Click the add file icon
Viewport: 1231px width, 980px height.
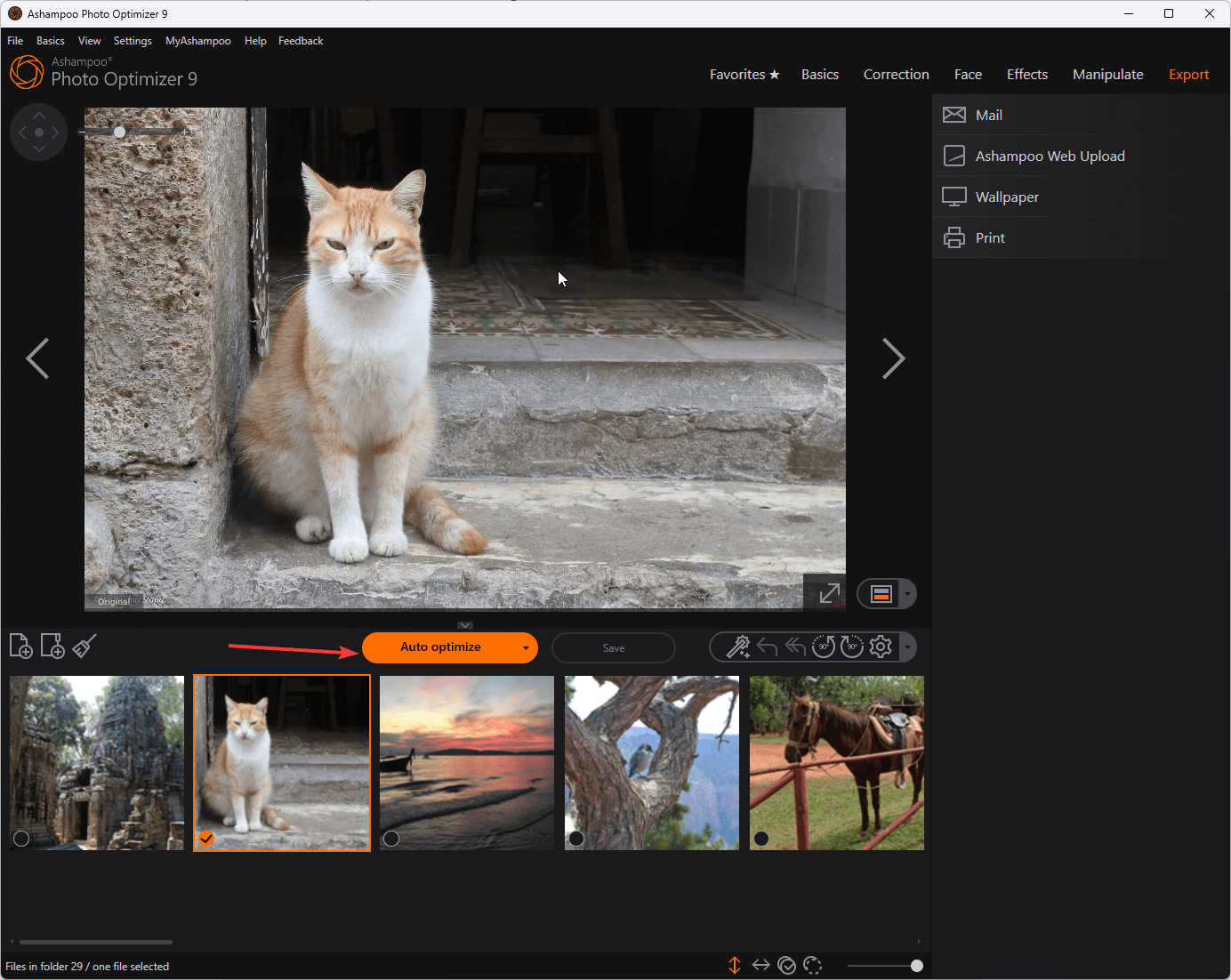pos(20,647)
